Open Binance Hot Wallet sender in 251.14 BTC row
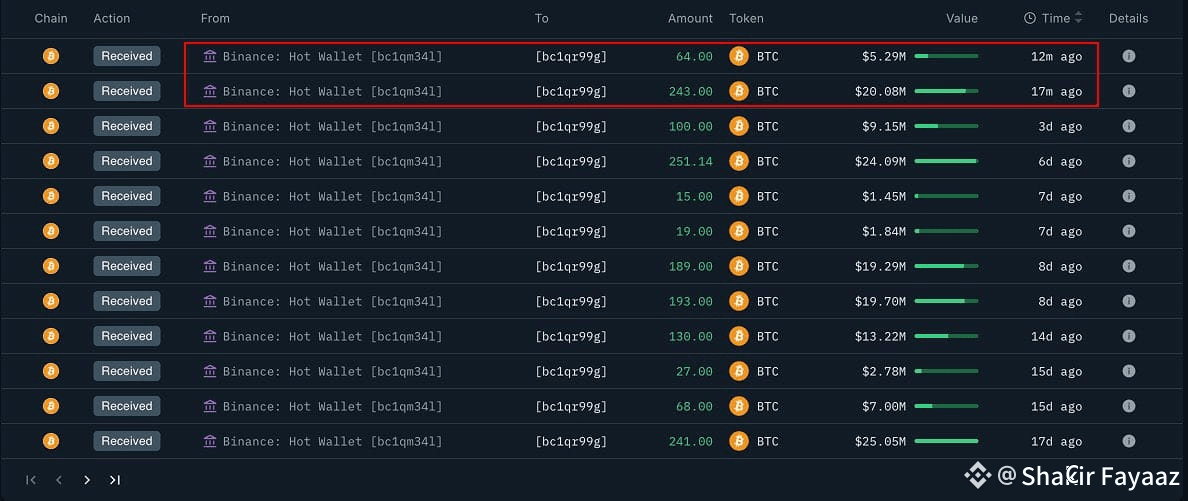 (x=332, y=161)
